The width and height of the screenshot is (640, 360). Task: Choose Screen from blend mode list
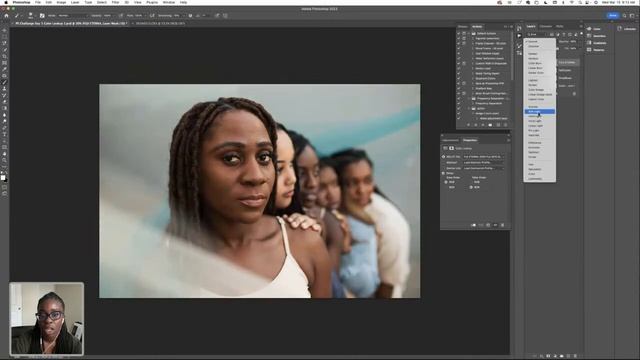tap(533, 85)
